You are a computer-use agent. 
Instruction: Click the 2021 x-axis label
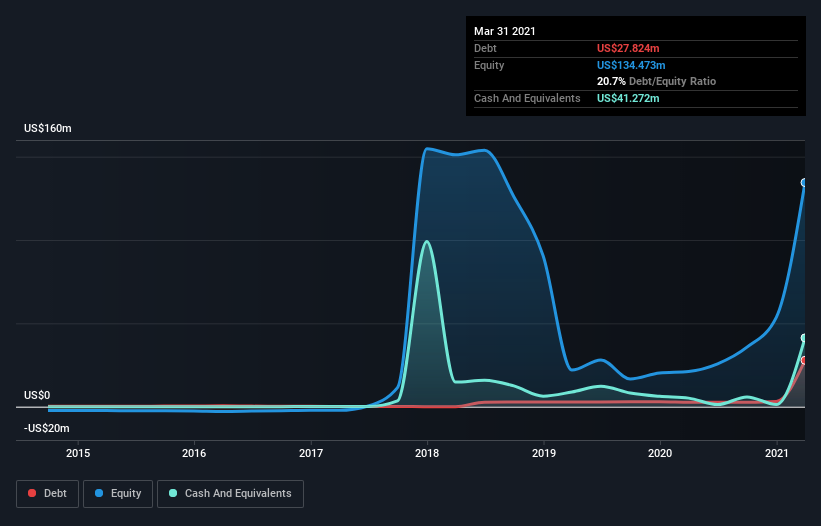coord(776,453)
